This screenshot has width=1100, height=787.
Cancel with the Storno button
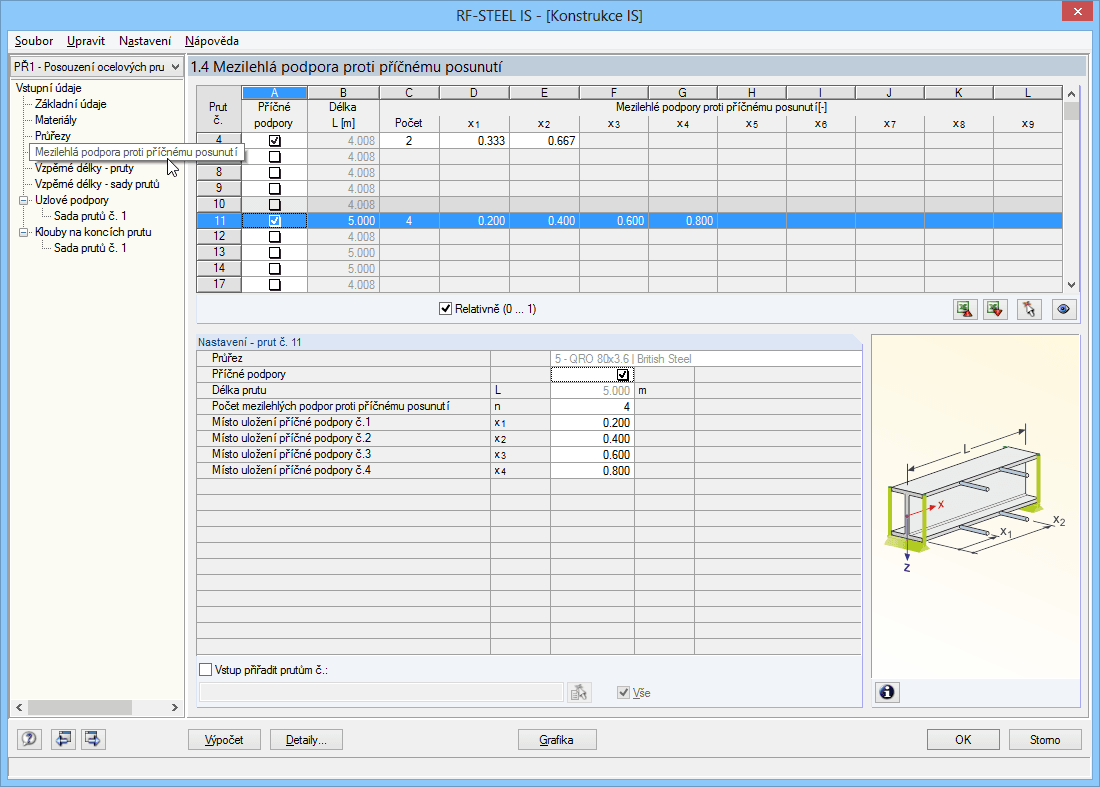1045,739
